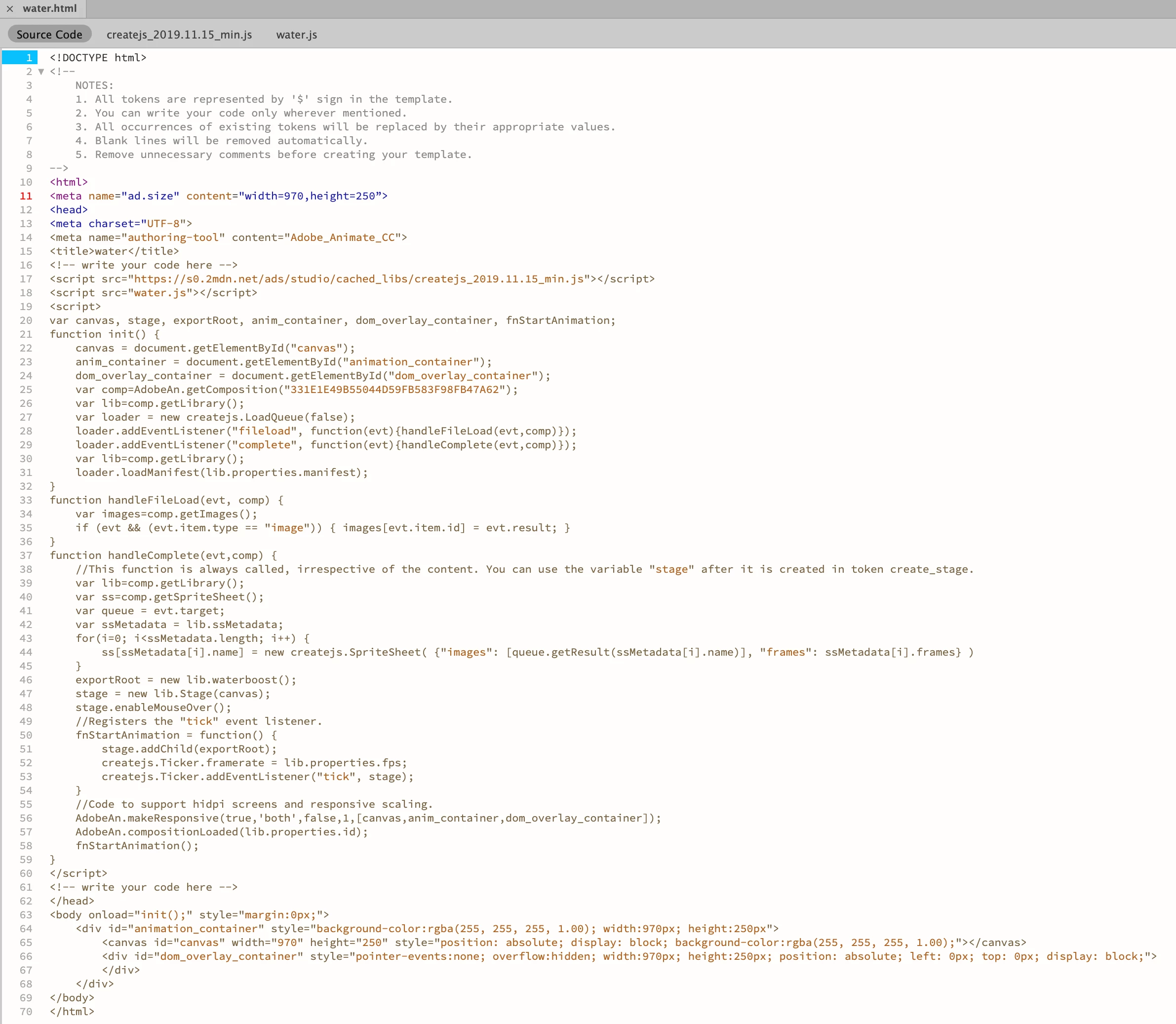Click the red line number 11
Viewport: 1176px width, 1024px height.
pos(26,196)
